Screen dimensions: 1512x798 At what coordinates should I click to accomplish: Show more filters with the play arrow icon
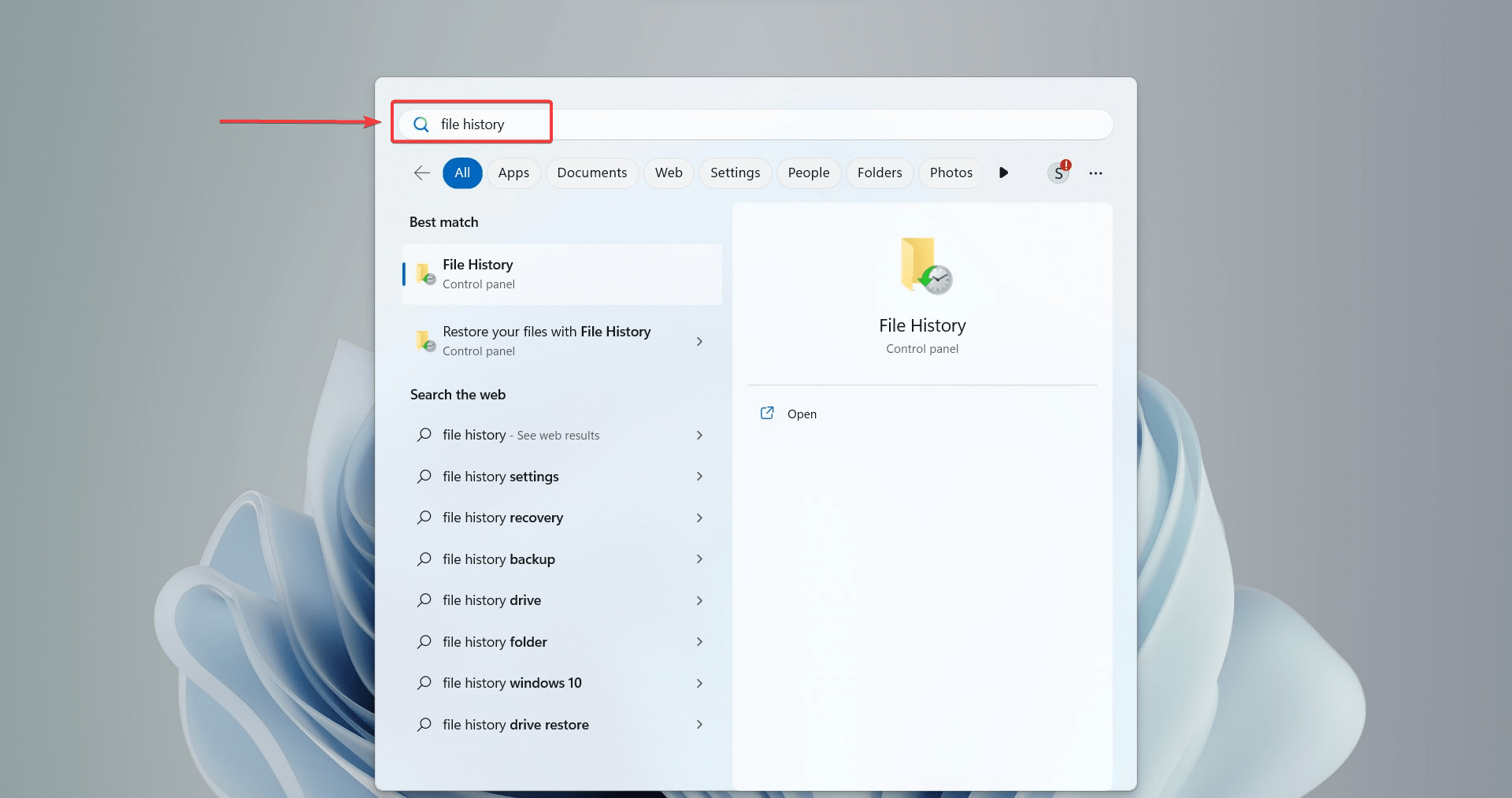[1003, 173]
